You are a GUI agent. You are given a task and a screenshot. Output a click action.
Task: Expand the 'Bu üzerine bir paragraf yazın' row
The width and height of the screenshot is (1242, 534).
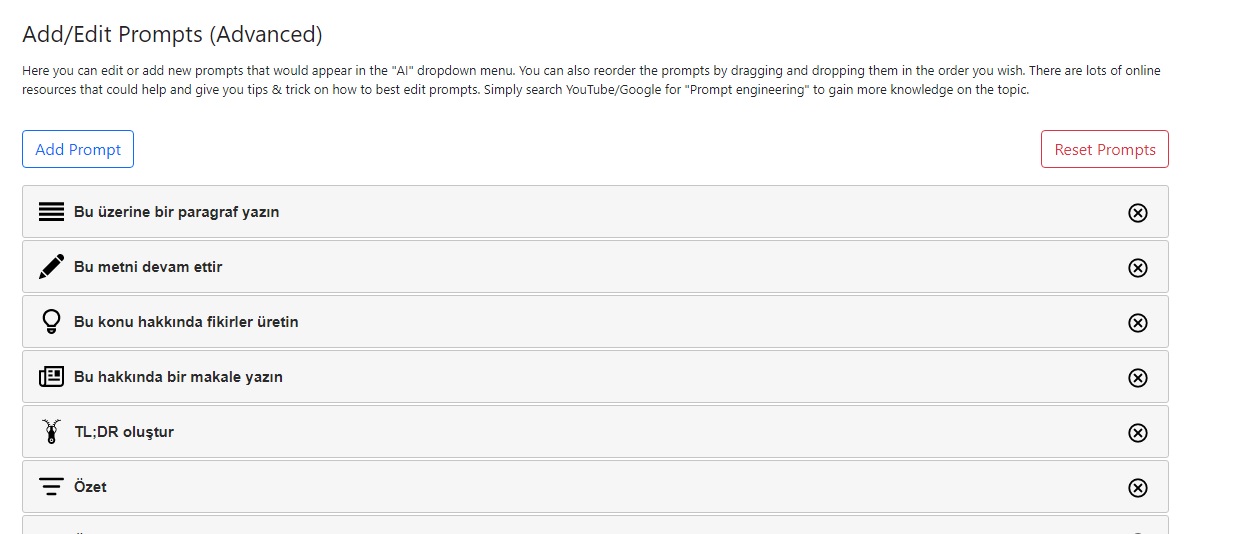coord(595,212)
